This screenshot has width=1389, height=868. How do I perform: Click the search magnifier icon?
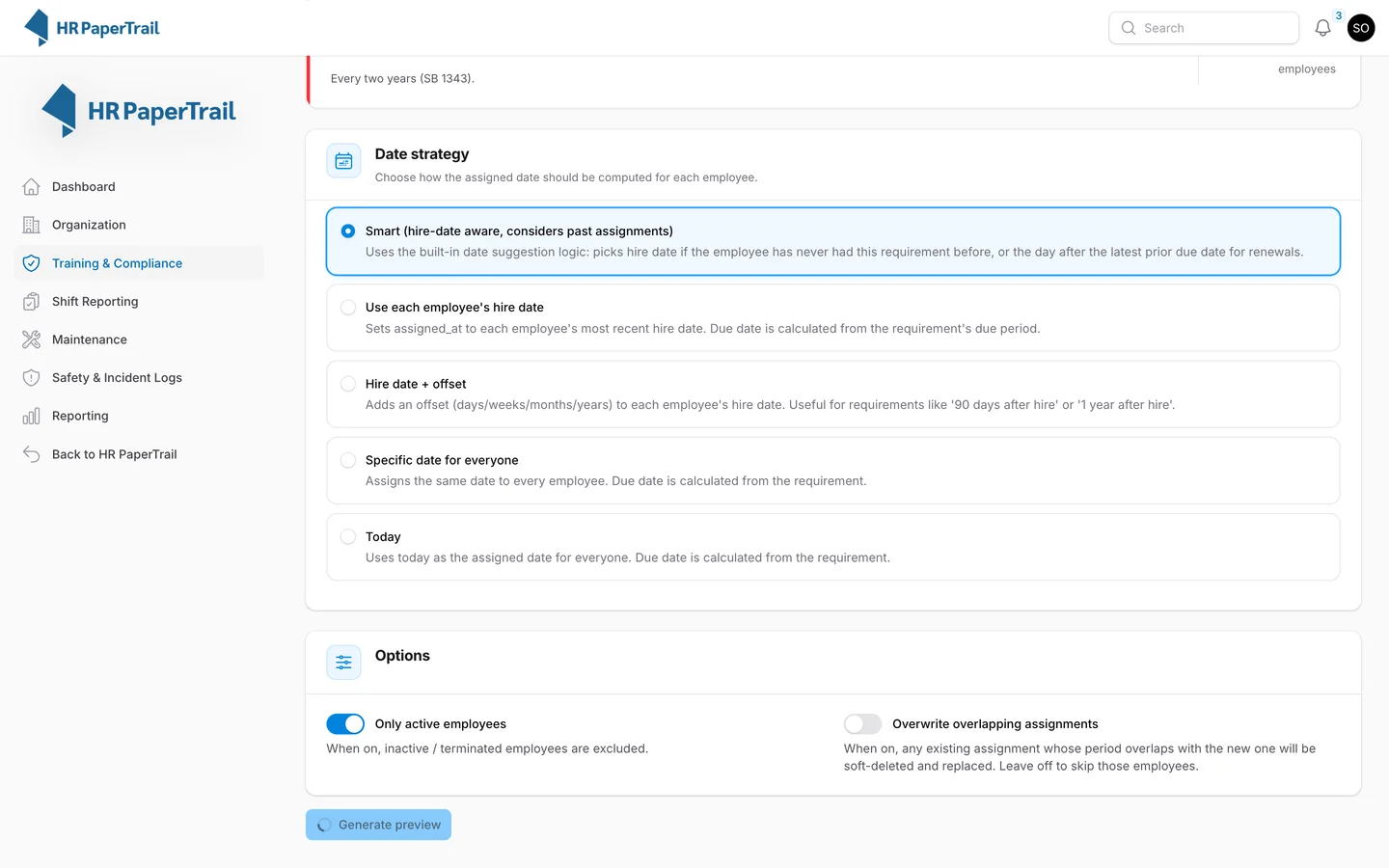(x=1128, y=28)
